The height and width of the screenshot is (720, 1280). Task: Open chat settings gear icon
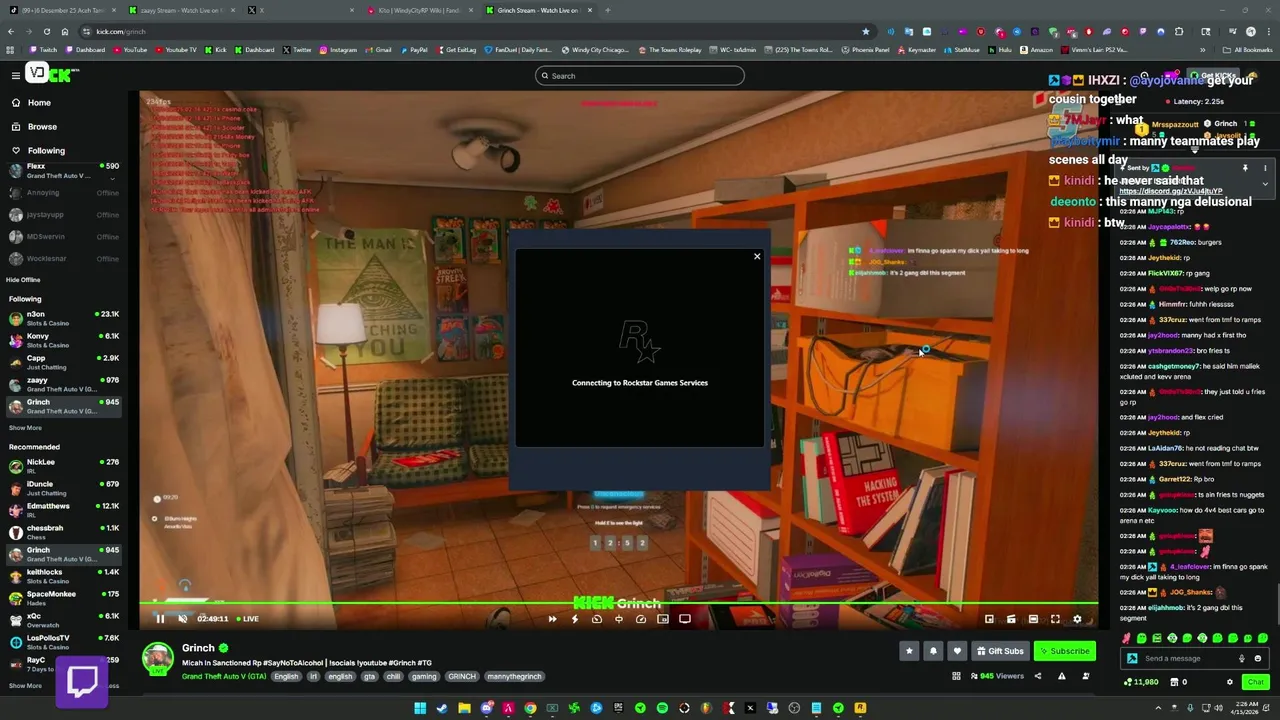[x=1230, y=682]
